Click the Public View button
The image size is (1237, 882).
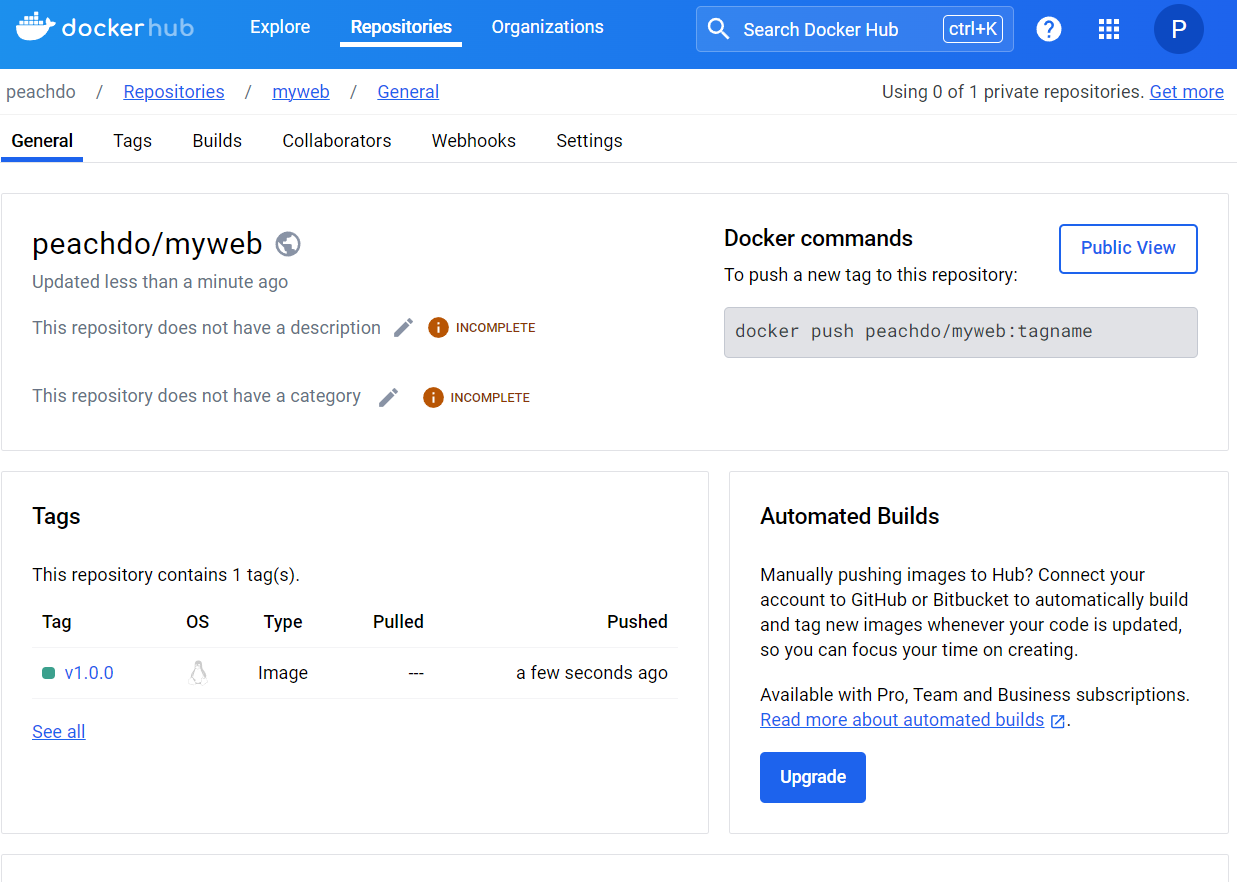[x=1128, y=248]
